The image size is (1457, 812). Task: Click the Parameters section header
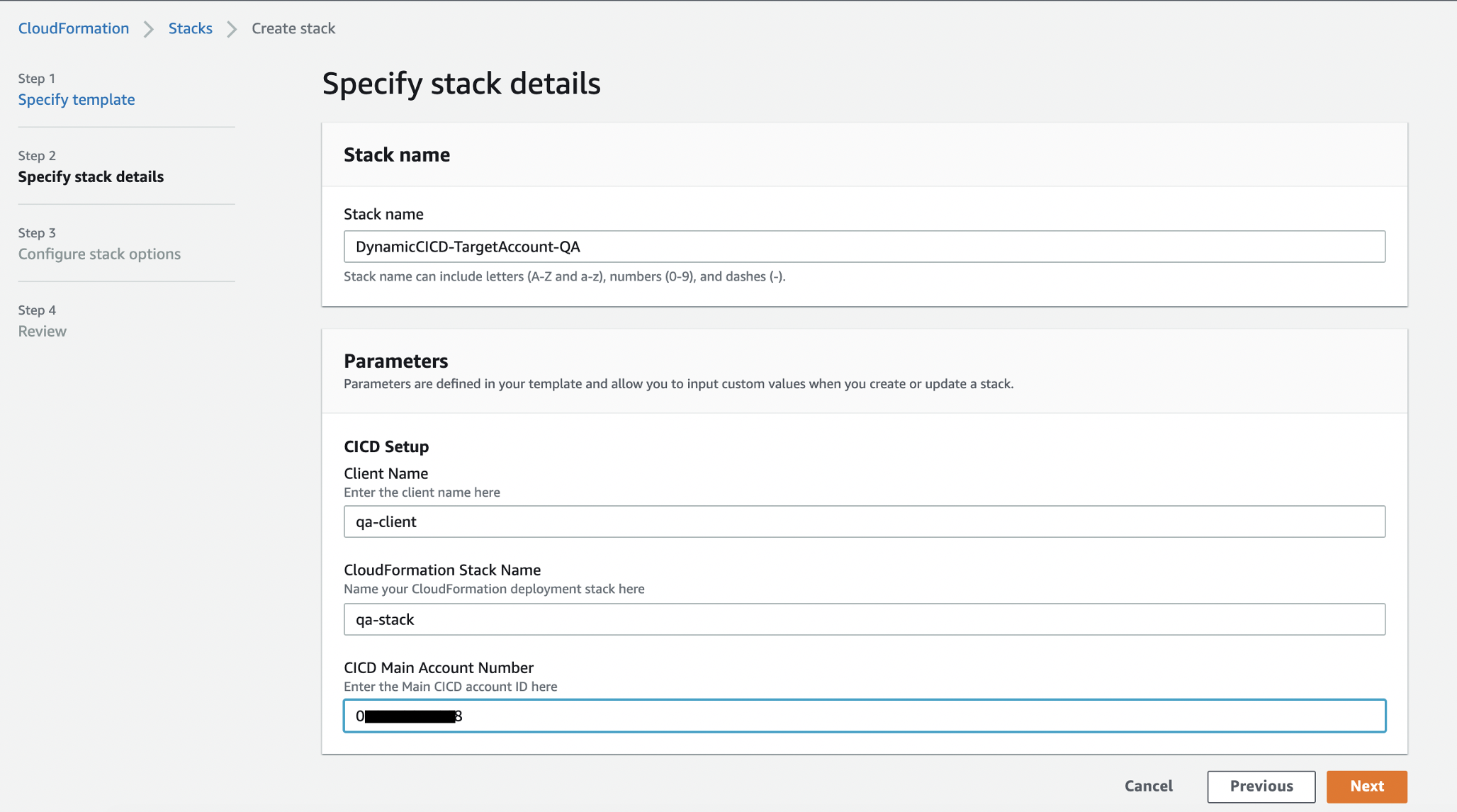395,361
